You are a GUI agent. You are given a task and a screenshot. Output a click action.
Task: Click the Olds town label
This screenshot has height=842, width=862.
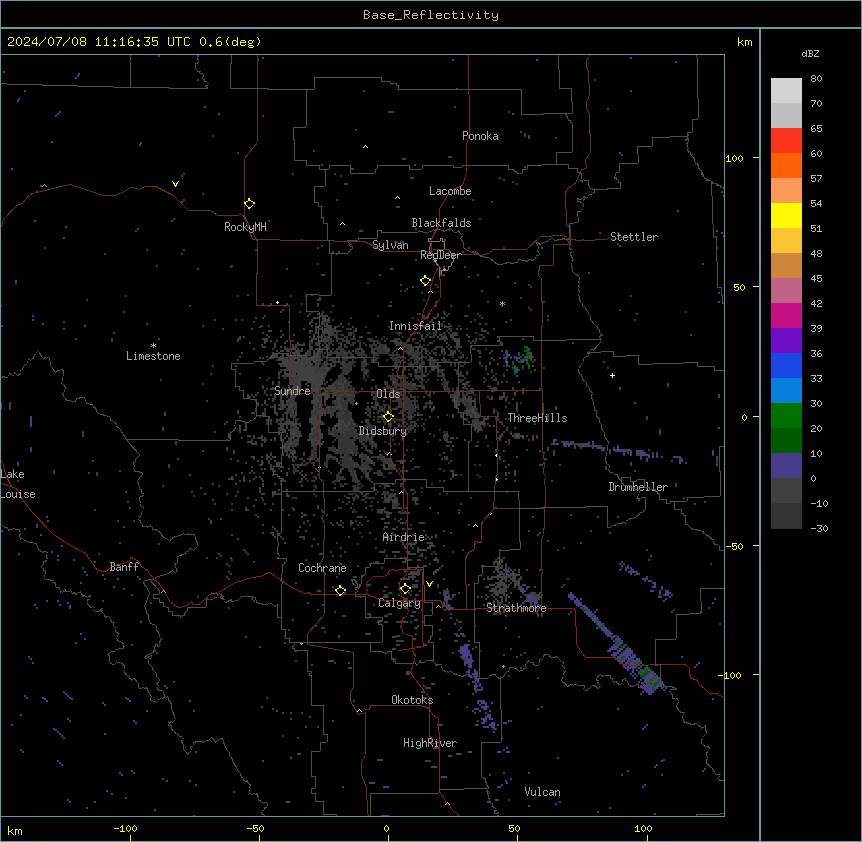click(x=388, y=394)
